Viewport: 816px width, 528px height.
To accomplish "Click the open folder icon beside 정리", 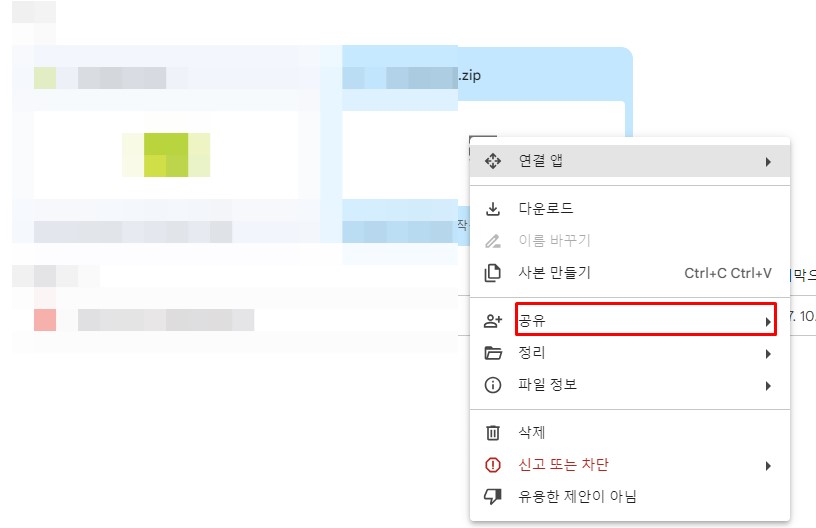I will [493, 353].
